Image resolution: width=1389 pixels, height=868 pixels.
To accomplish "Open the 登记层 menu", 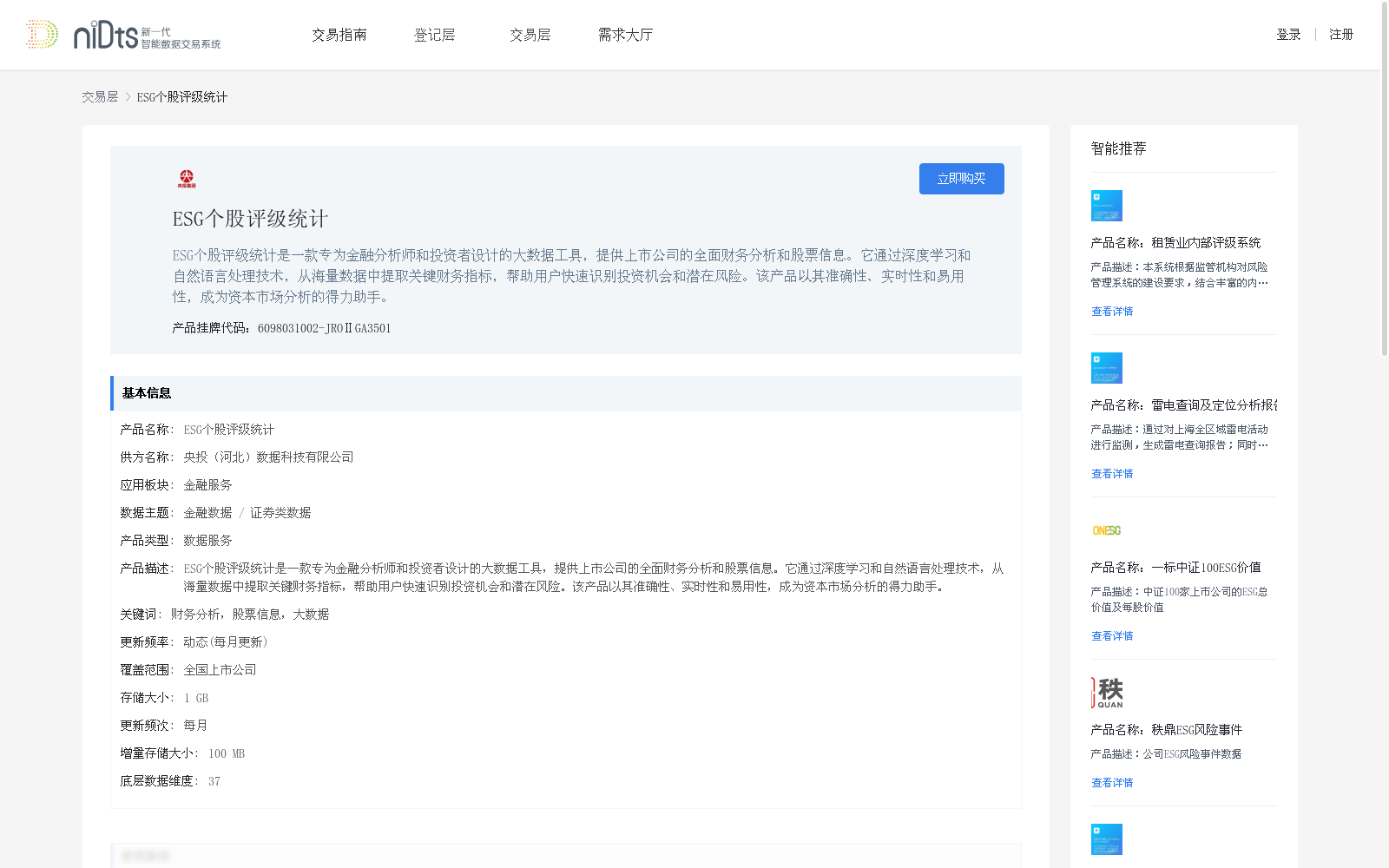I will point(435,35).
